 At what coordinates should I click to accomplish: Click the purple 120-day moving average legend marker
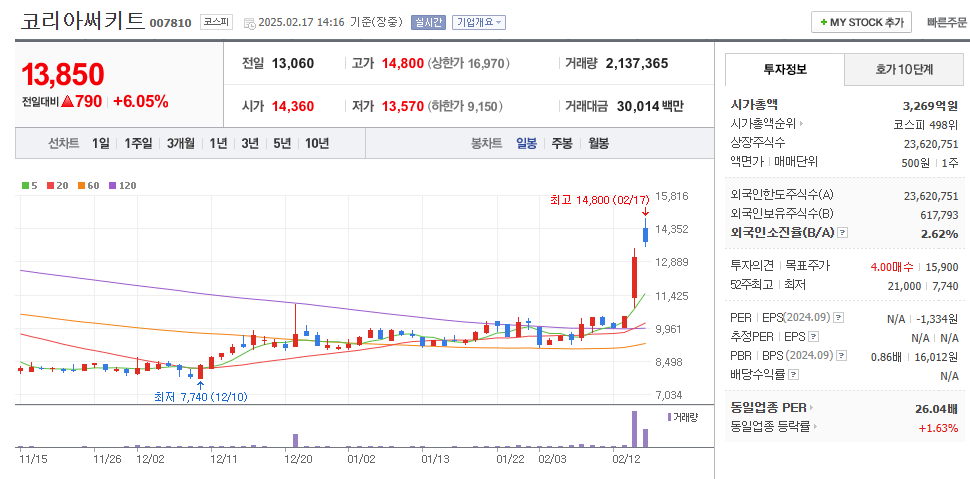click(111, 185)
